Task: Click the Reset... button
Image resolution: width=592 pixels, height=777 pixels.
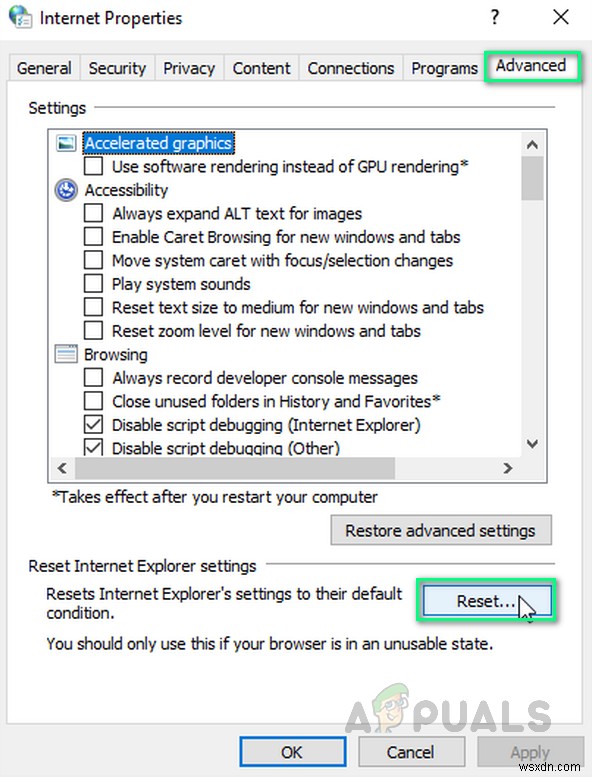Action: coord(486,601)
